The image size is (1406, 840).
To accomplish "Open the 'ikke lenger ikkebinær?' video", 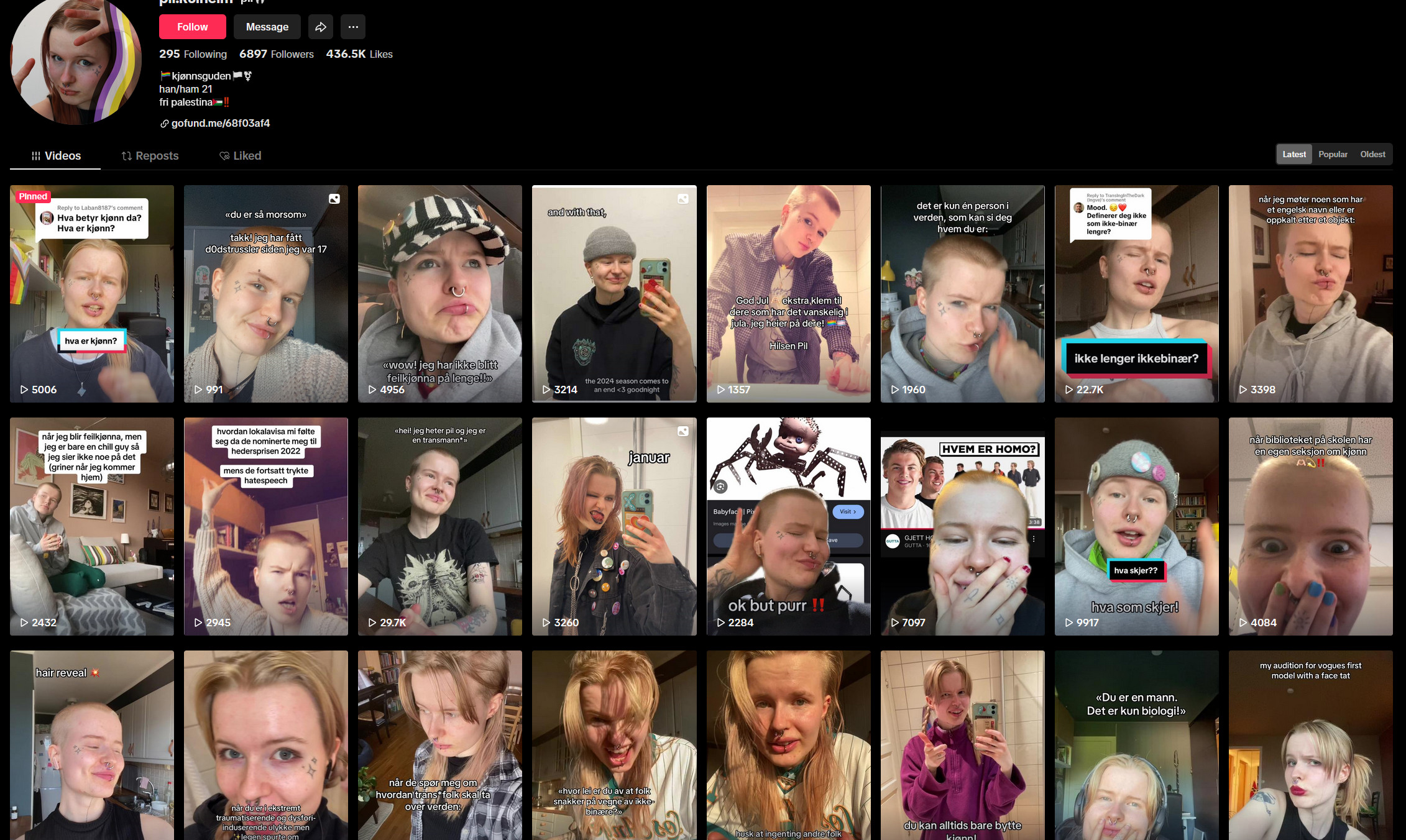I will click(1137, 294).
